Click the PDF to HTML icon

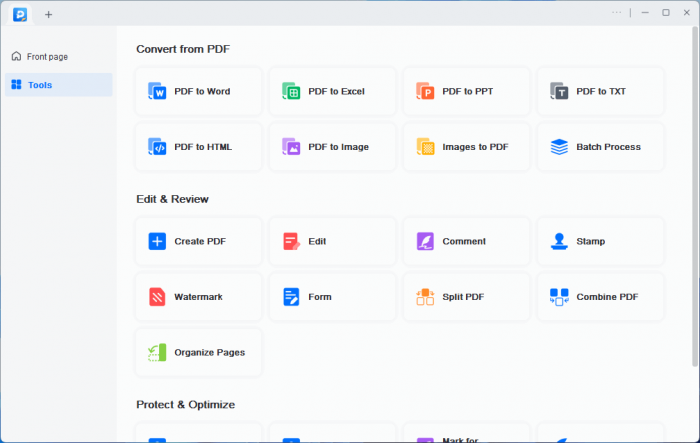point(157,146)
